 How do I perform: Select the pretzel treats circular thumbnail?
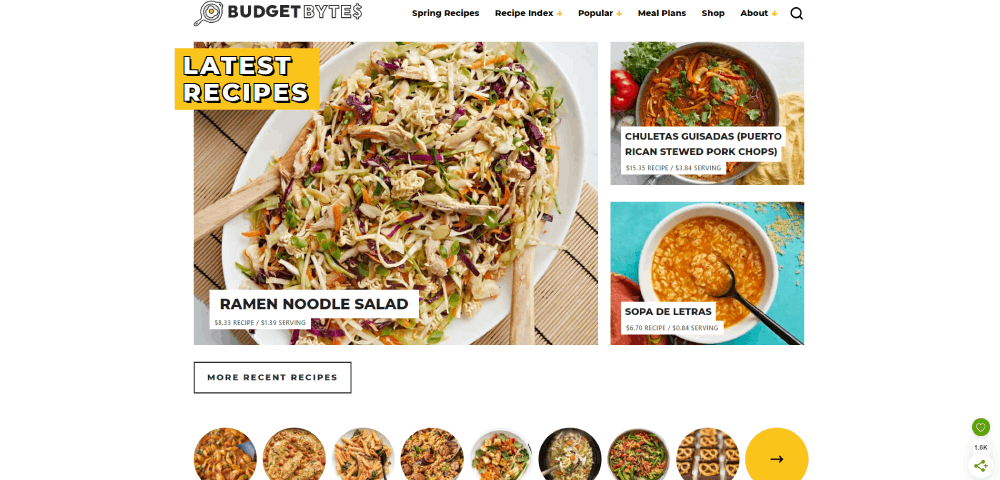pos(707,456)
